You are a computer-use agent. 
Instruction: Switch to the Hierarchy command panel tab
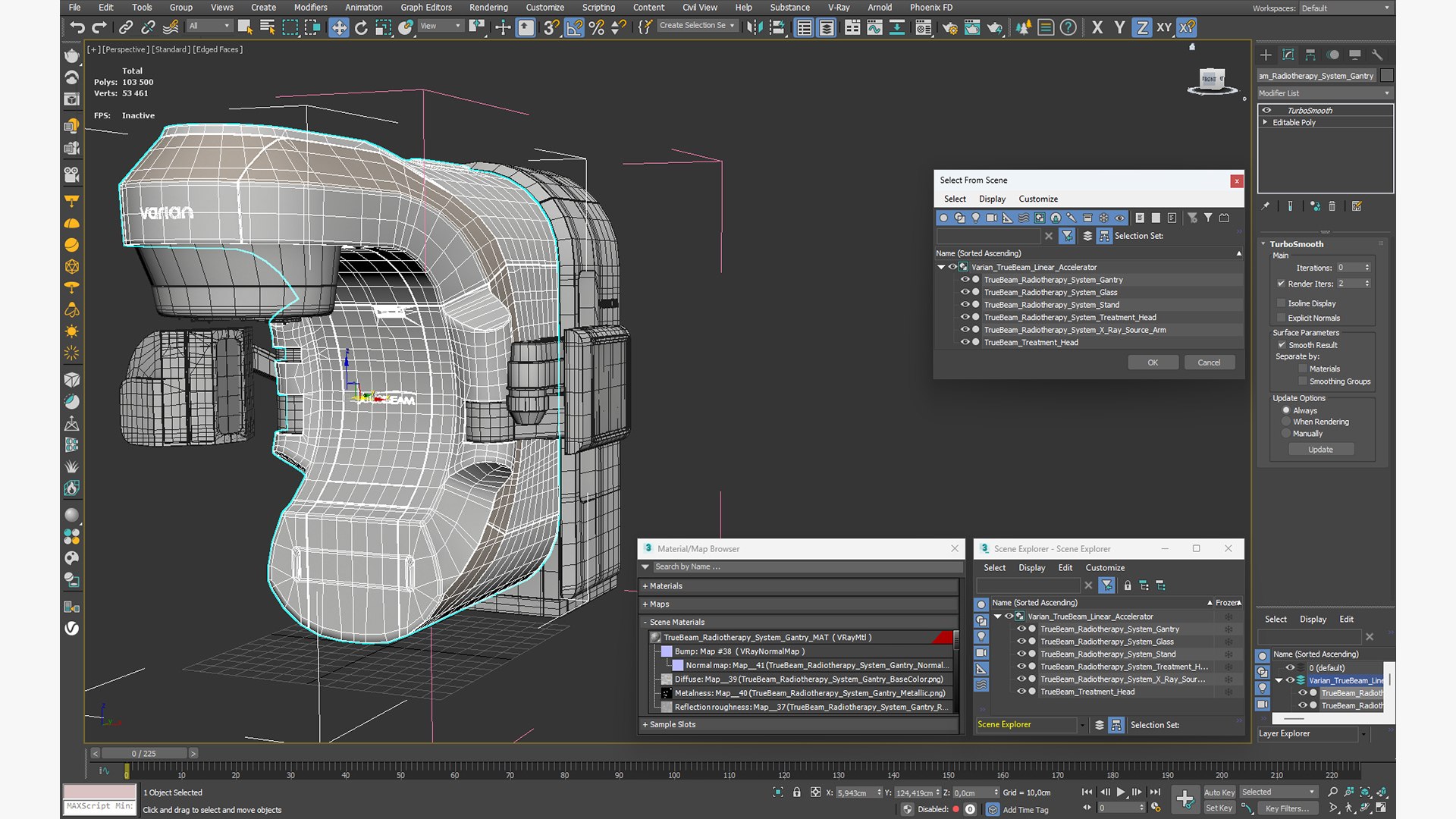point(1310,55)
